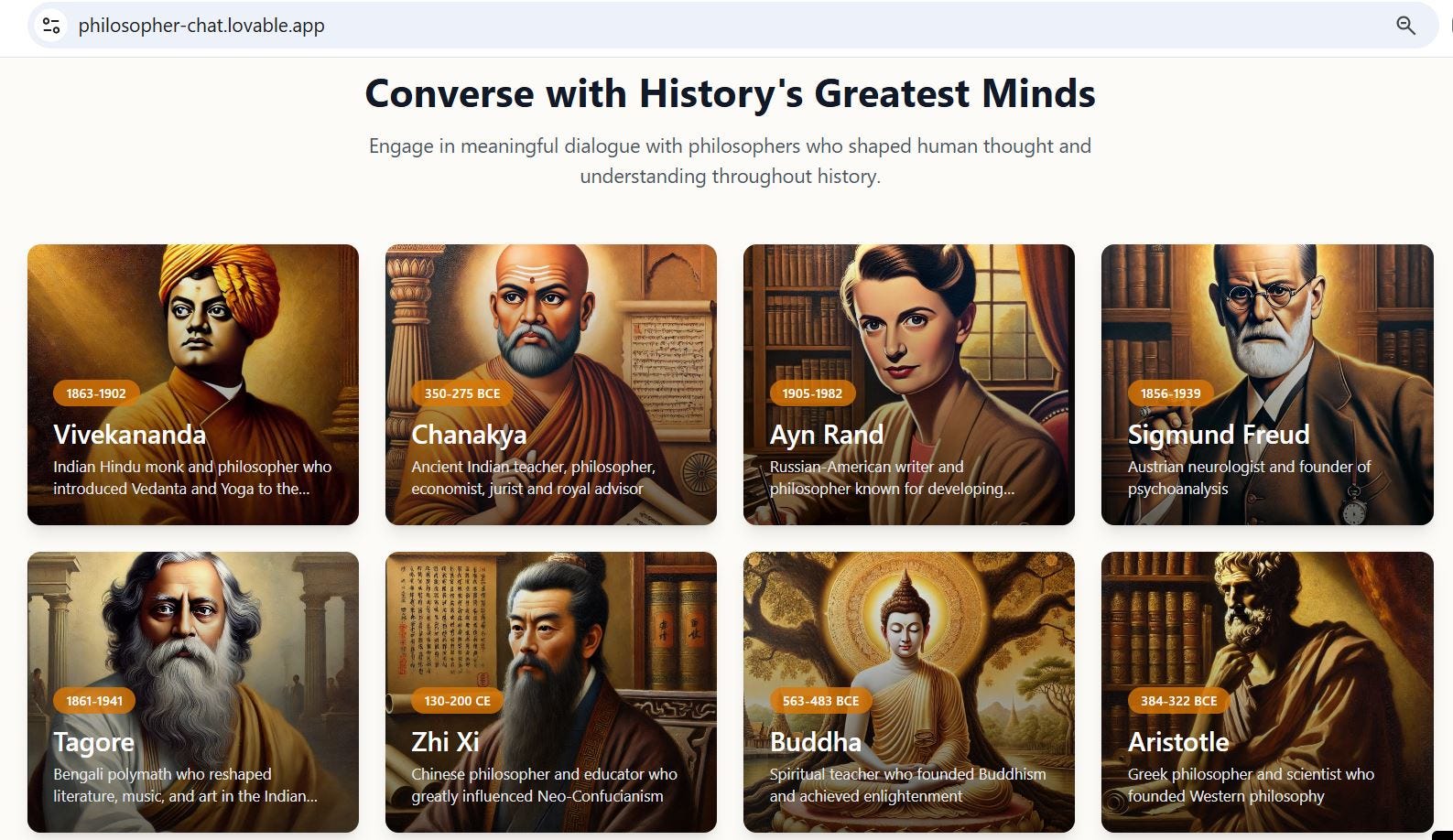This screenshot has width=1453, height=840.
Task: Open the Chanakya philosopher card
Action: 551,384
